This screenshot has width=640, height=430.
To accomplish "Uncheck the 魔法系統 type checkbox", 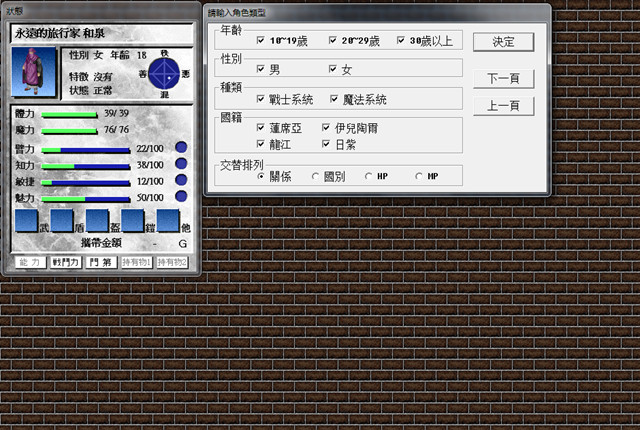I will click(334, 100).
